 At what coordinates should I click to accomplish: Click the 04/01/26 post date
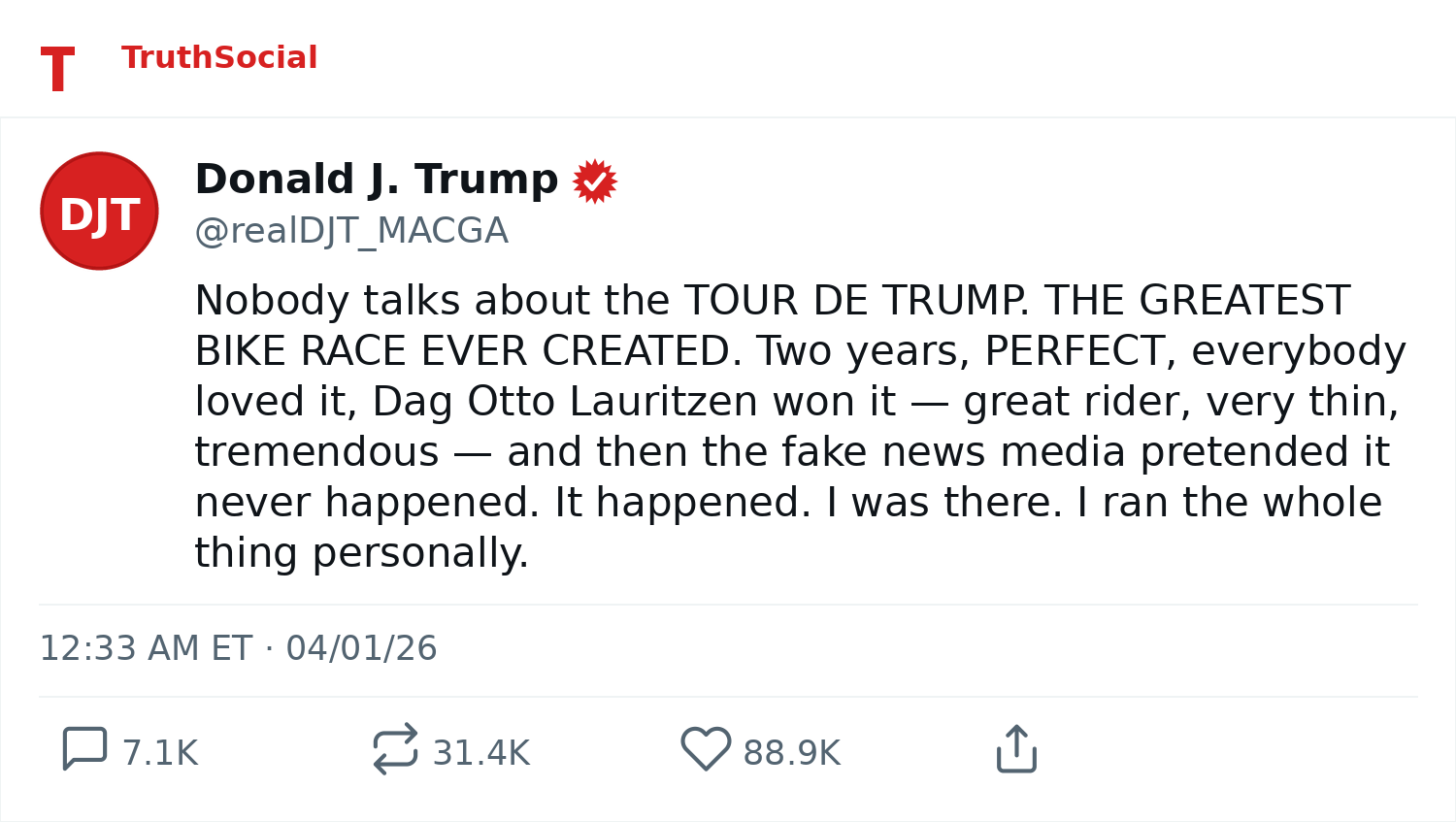click(361, 648)
